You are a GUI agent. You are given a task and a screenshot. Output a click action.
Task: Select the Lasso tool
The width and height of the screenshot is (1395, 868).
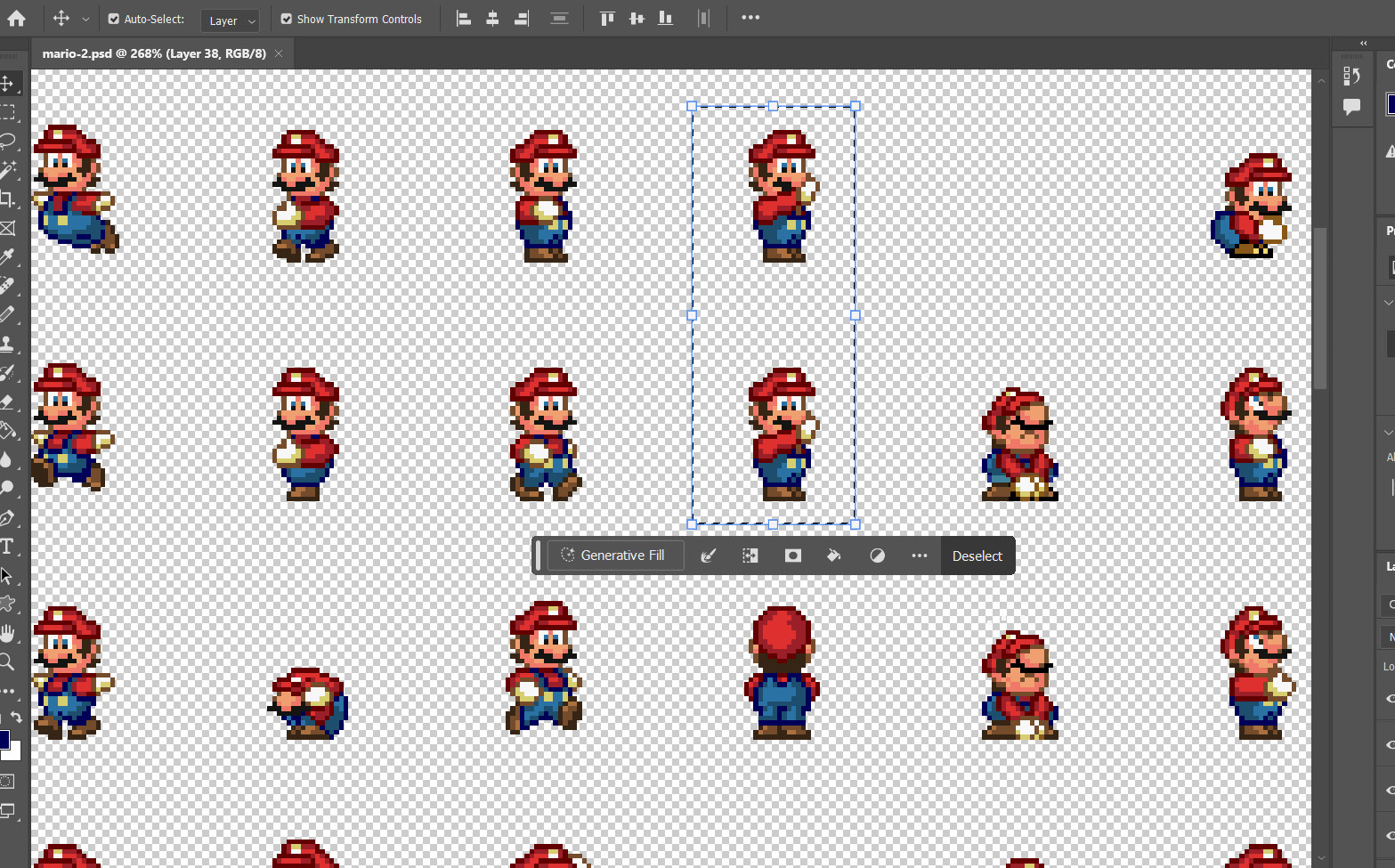click(10, 141)
